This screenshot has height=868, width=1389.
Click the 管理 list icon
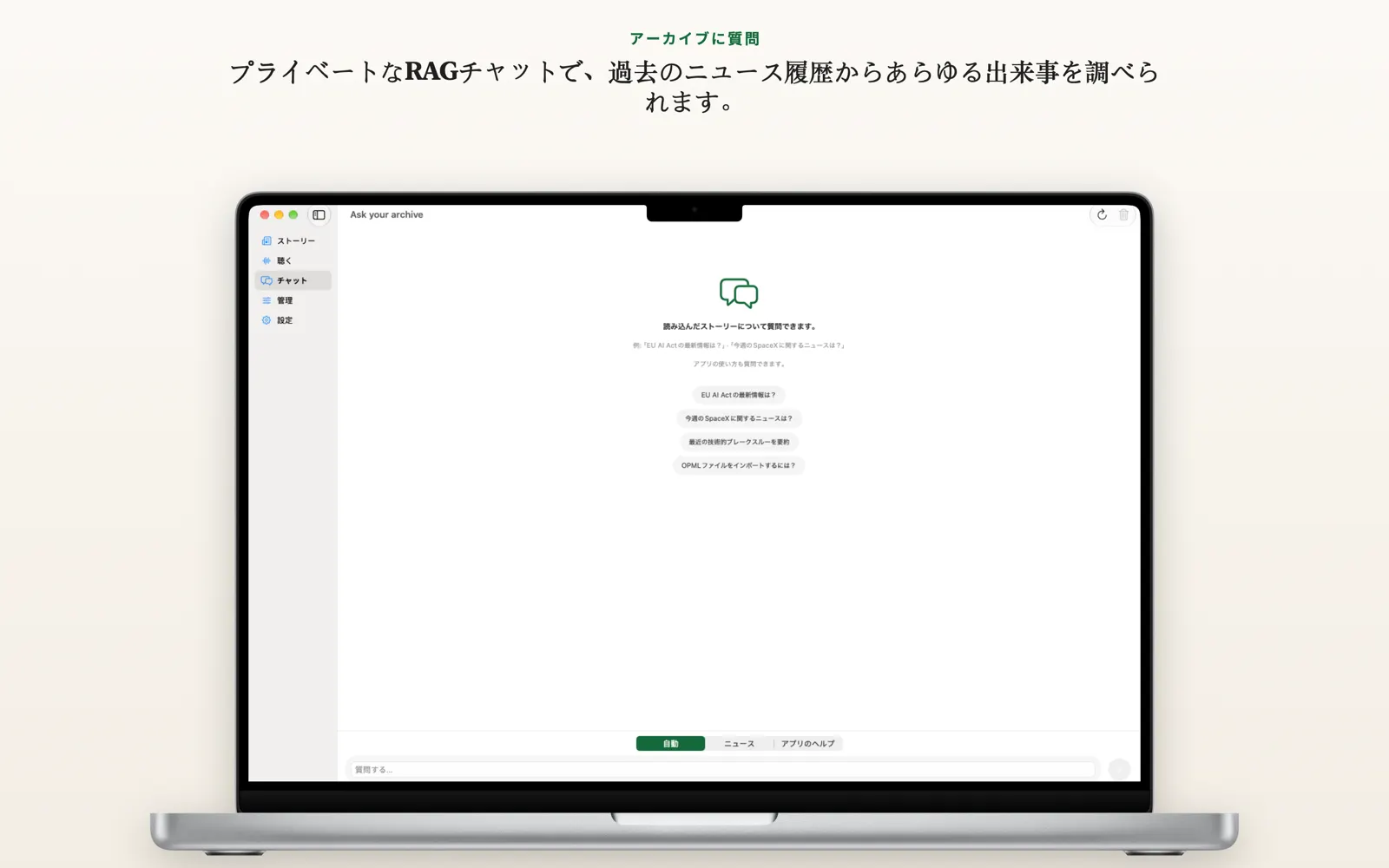[267, 300]
